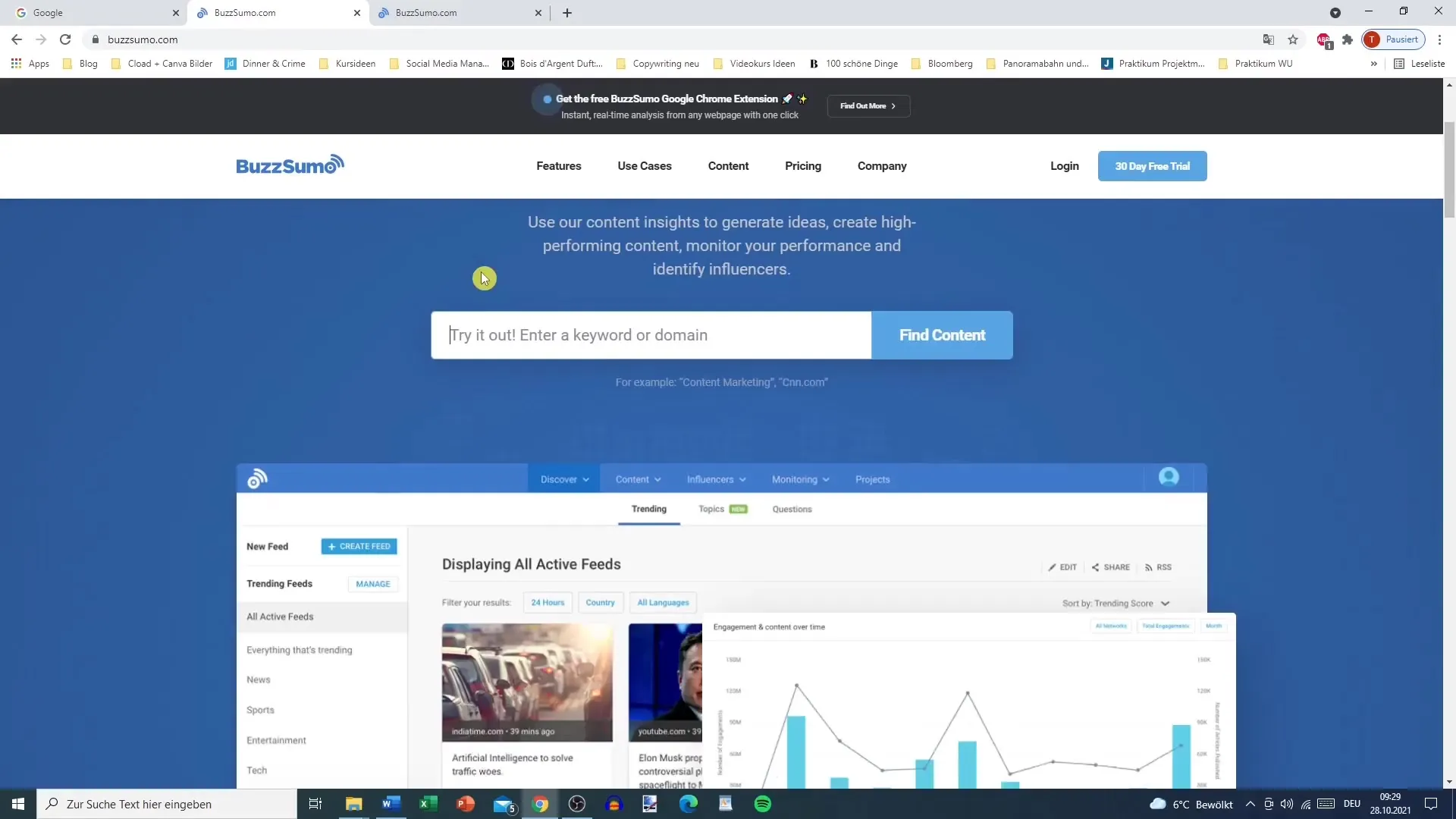The width and height of the screenshot is (1456, 819).
Task: Click Windows taskbar search box
Action: [x=167, y=804]
